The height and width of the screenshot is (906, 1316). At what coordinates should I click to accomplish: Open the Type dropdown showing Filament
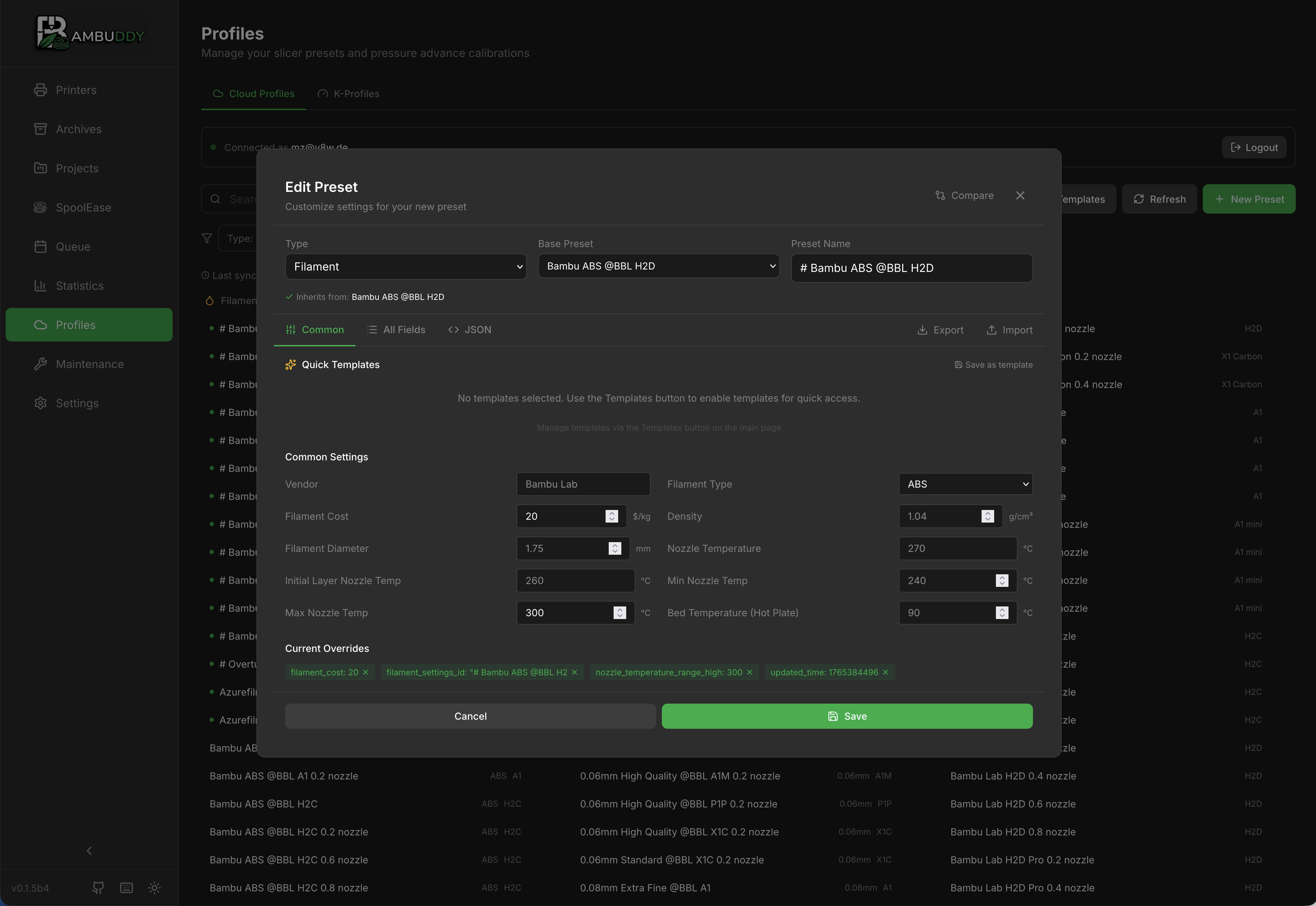pyautogui.click(x=406, y=266)
